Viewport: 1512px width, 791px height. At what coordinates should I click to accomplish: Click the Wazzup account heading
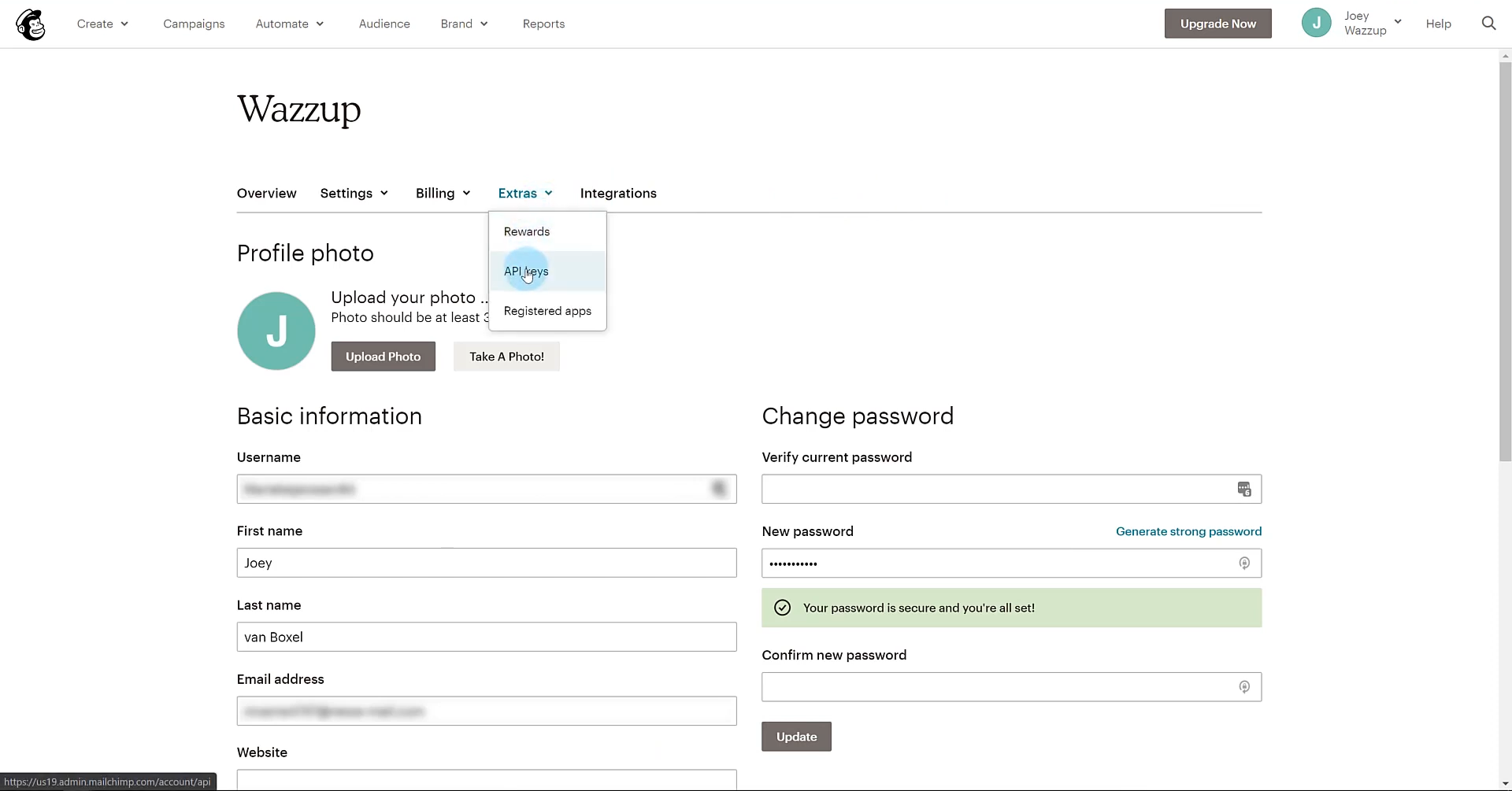[x=299, y=109]
